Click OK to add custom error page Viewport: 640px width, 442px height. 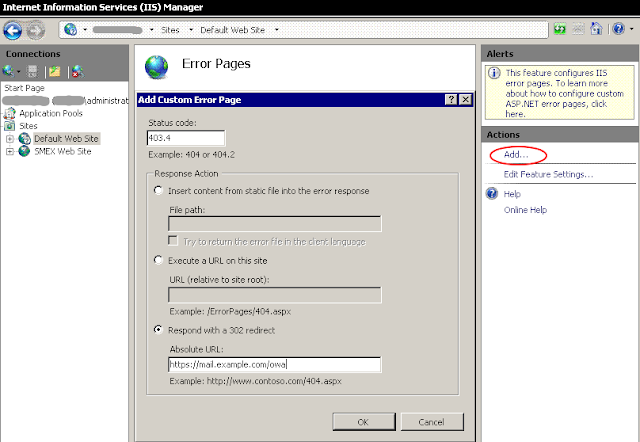tap(364, 422)
